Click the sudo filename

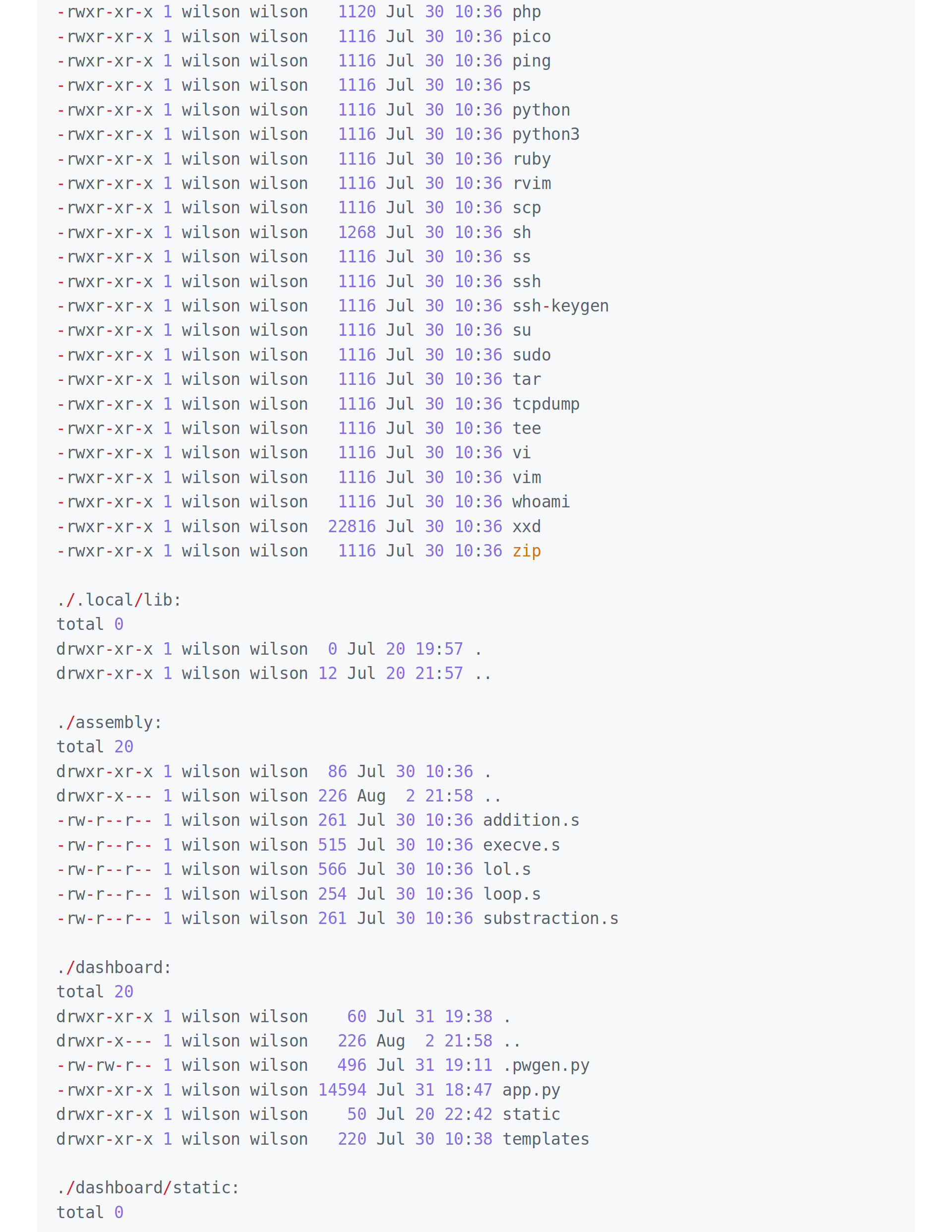click(x=531, y=355)
